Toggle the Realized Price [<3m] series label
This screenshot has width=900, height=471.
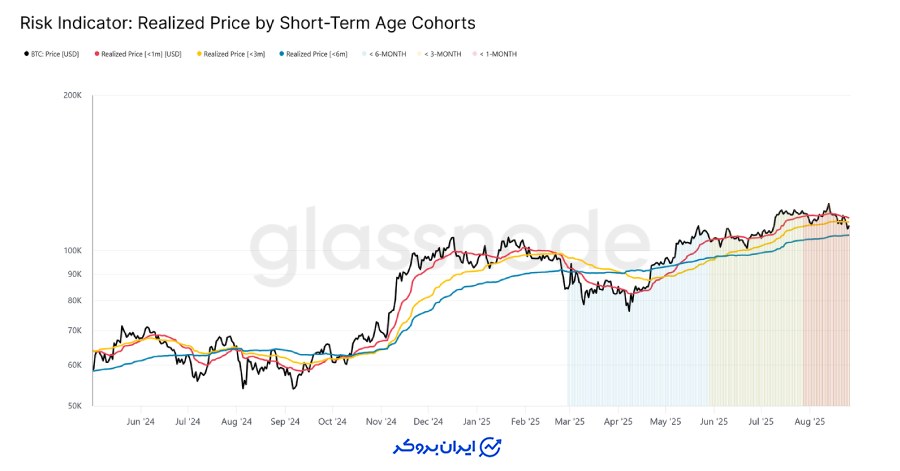tap(235, 54)
